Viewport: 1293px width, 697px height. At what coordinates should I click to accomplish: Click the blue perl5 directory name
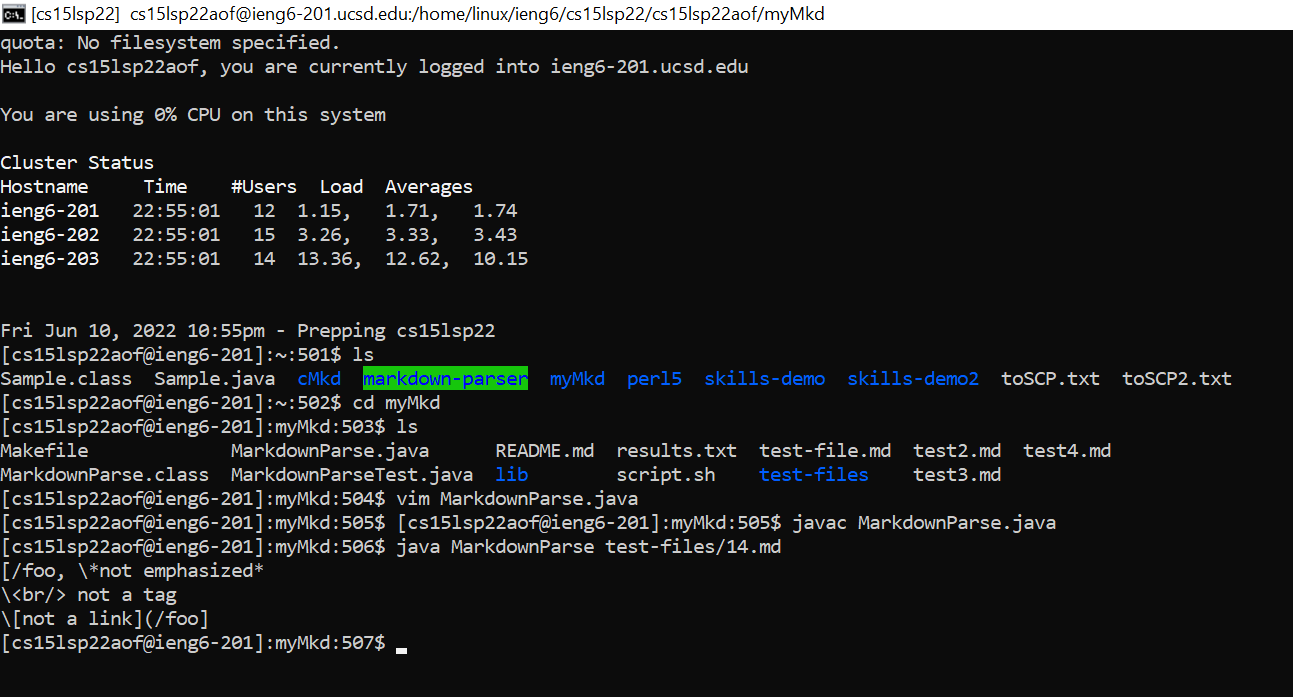coord(654,379)
